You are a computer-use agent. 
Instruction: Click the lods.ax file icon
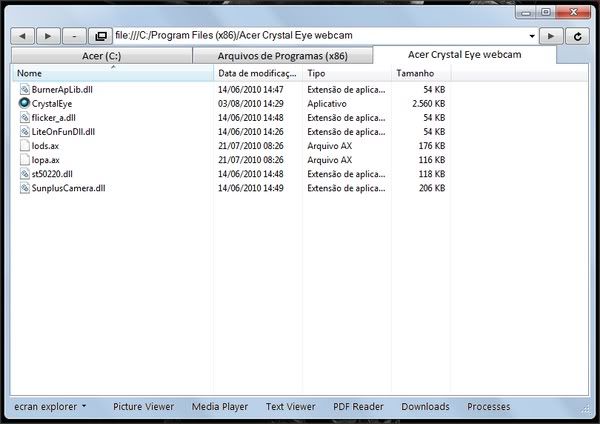pos(24,146)
